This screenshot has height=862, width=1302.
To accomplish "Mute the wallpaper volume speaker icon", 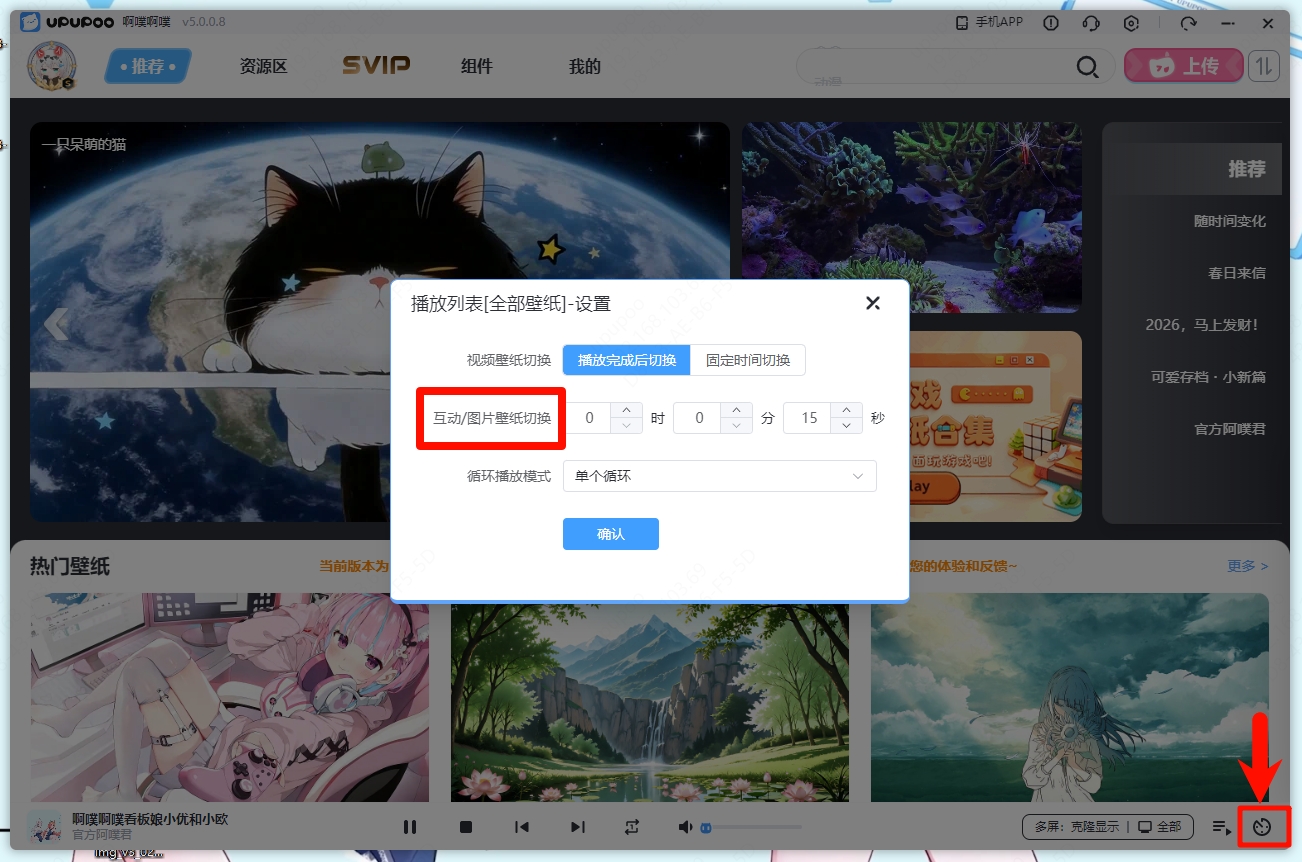I will pyautogui.click(x=685, y=827).
